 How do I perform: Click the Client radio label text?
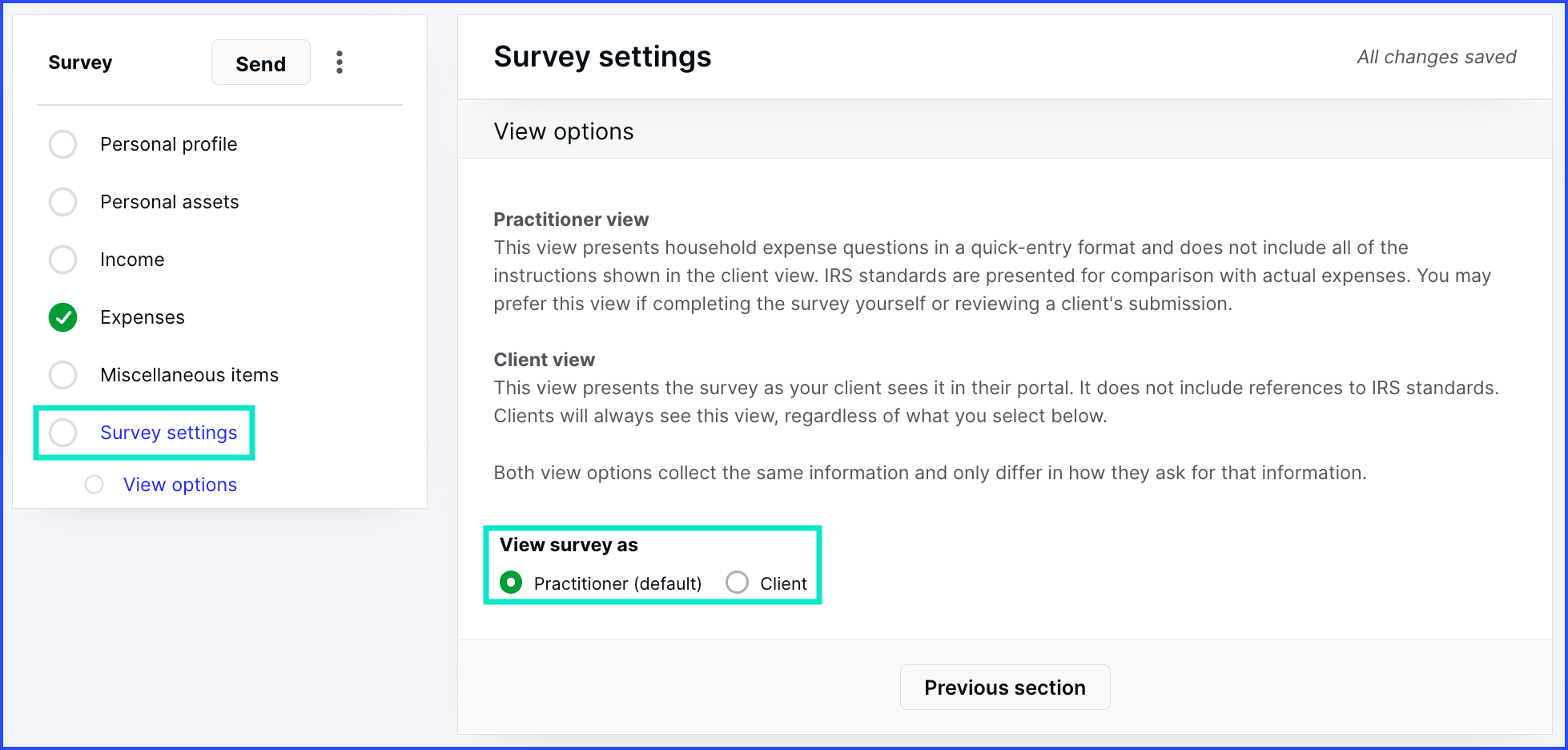(x=783, y=583)
